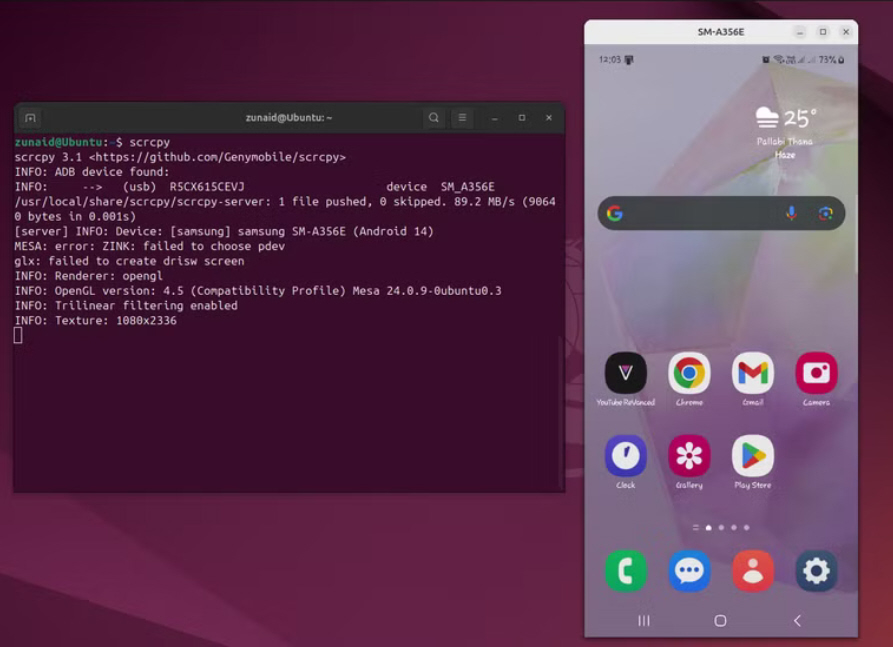Open the Phone dialer in dock
The height and width of the screenshot is (647, 893).
click(625, 571)
